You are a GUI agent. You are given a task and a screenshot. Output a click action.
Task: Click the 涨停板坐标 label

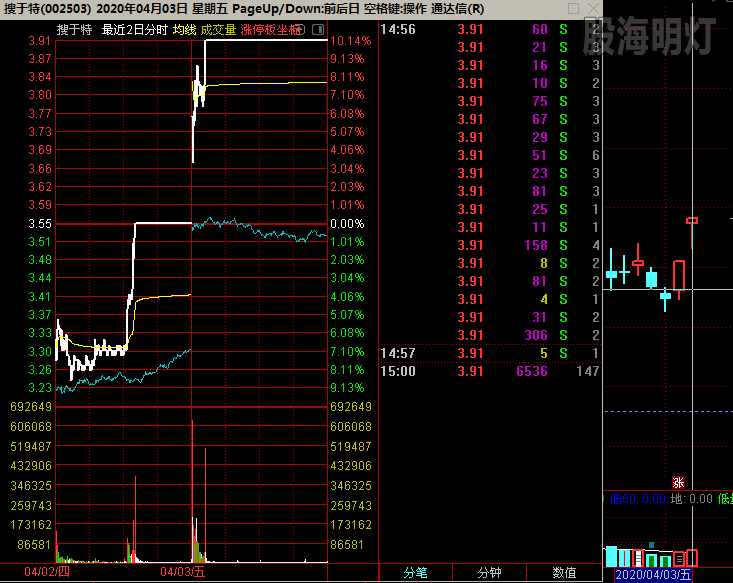pos(269,30)
